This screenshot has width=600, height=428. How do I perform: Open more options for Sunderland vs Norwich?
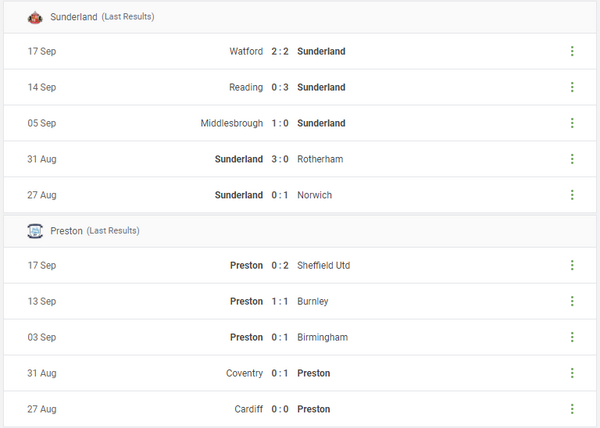click(x=572, y=195)
